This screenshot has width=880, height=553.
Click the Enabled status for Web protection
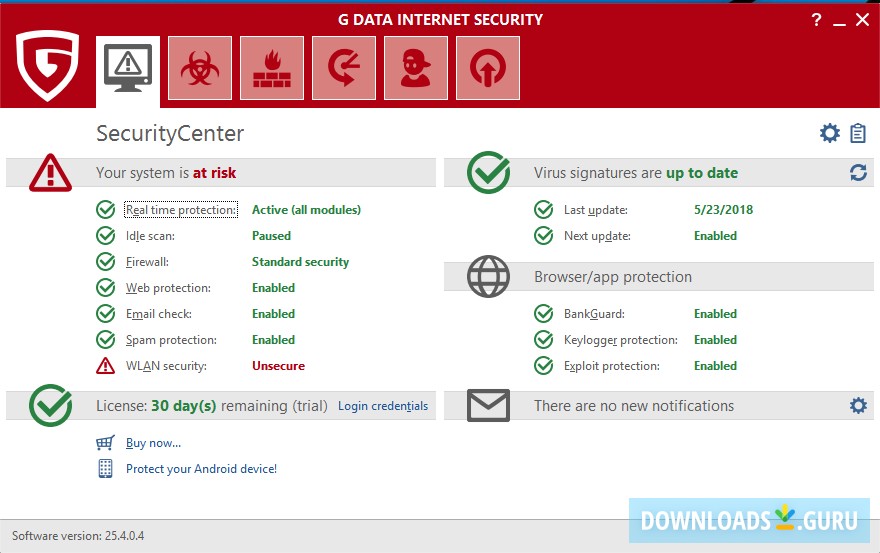273,287
